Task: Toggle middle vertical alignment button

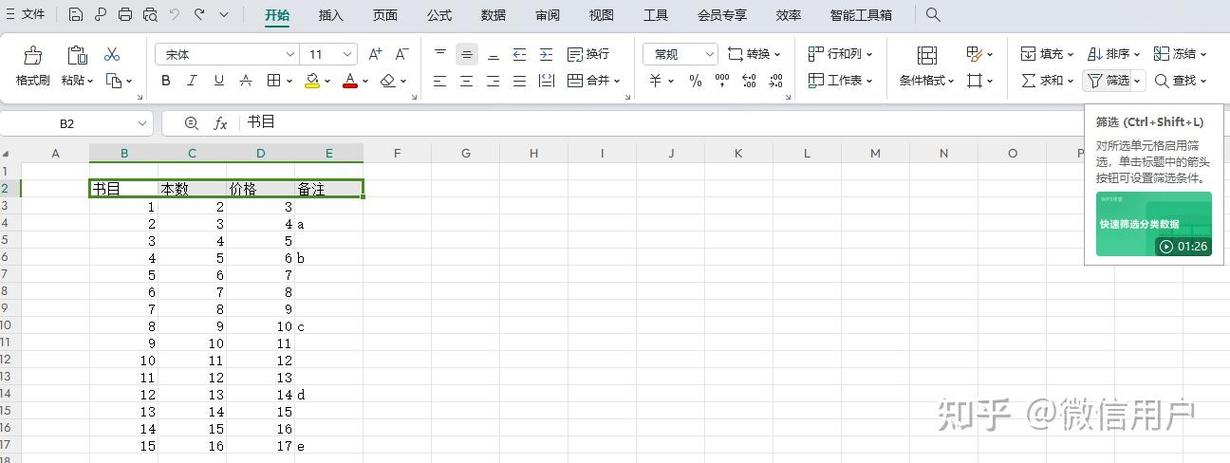Action: click(x=467, y=54)
